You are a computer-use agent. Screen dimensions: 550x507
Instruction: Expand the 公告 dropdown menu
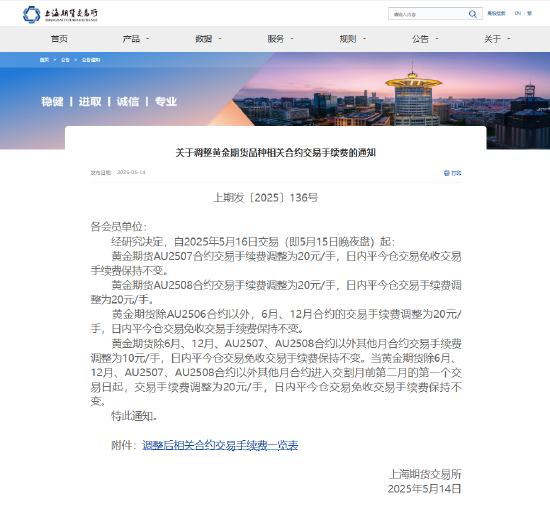[x=425, y=39]
